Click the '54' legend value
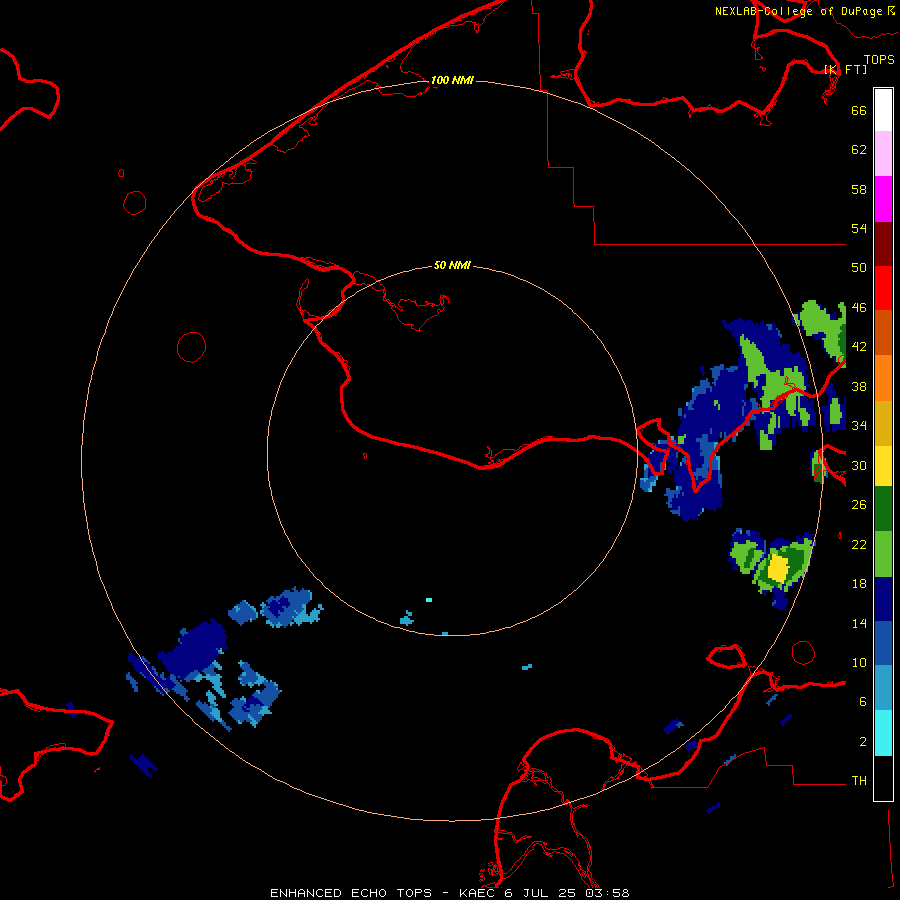The height and width of the screenshot is (900, 900). tap(859, 228)
